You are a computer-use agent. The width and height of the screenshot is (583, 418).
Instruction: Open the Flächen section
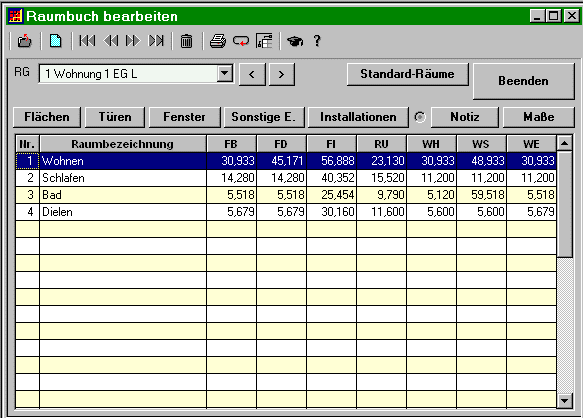47,117
